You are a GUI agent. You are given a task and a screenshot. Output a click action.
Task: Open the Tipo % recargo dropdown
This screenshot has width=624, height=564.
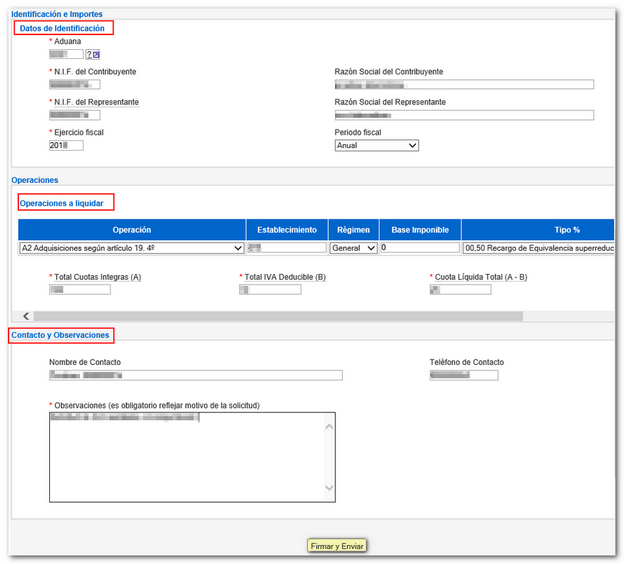538,248
